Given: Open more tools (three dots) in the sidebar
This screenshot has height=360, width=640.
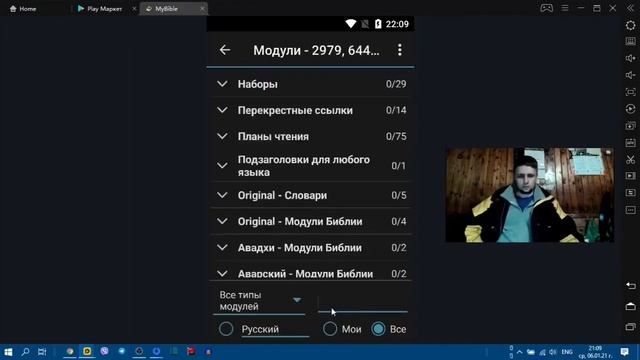Looking at the screenshot, I should pyautogui.click(x=630, y=210).
